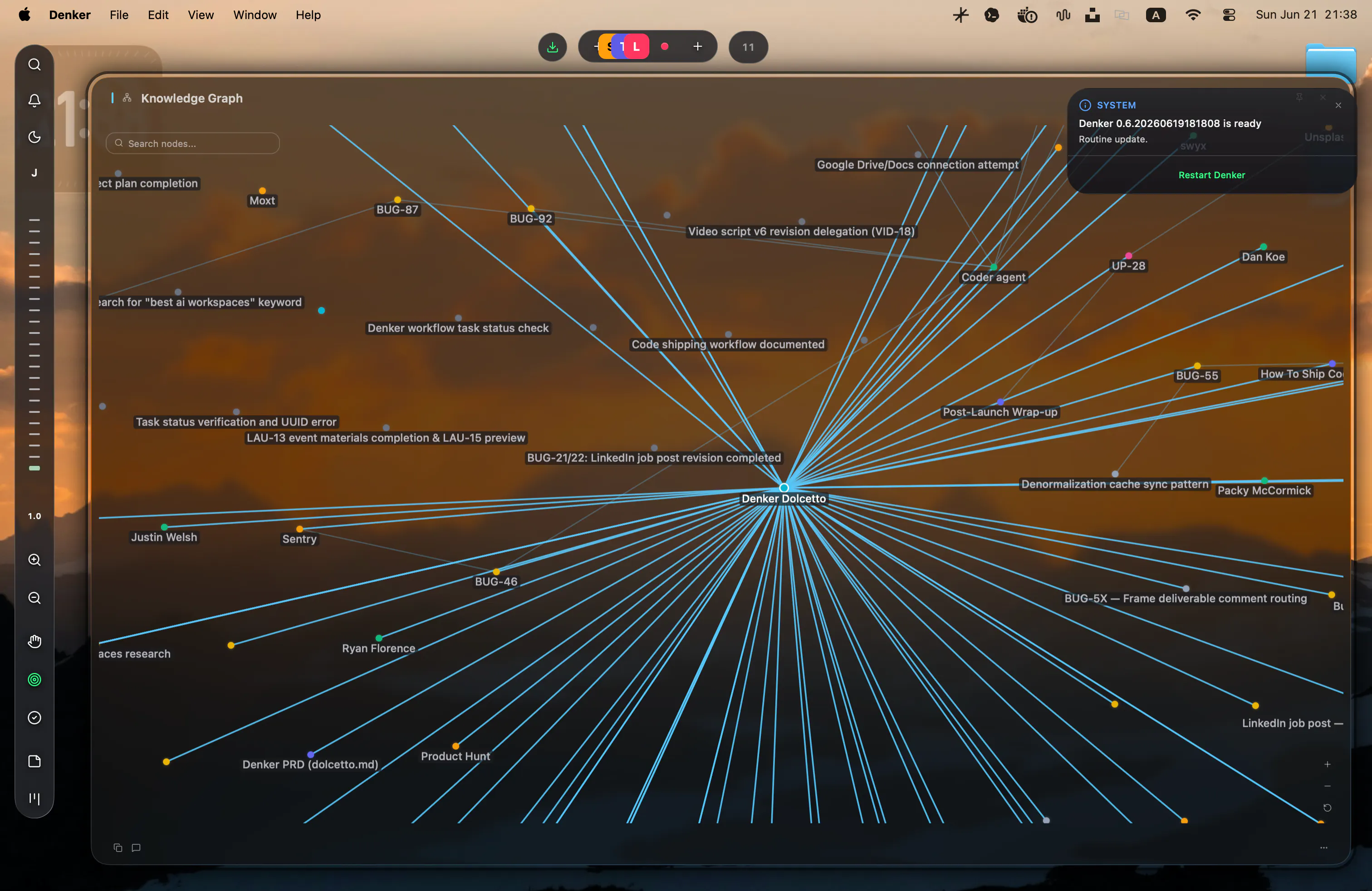This screenshot has height=891, width=1372.
Task: Click the BUG-55 node label
Action: point(1197,376)
